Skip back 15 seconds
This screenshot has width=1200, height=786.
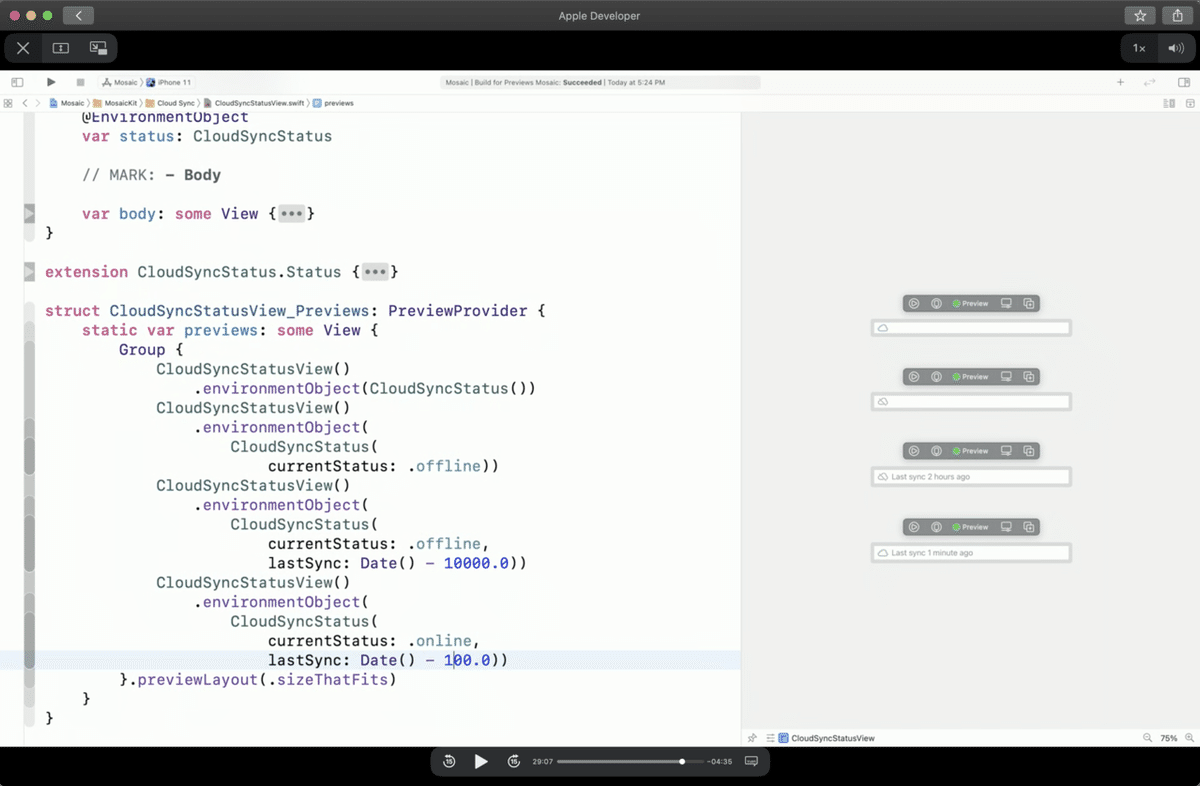point(449,762)
